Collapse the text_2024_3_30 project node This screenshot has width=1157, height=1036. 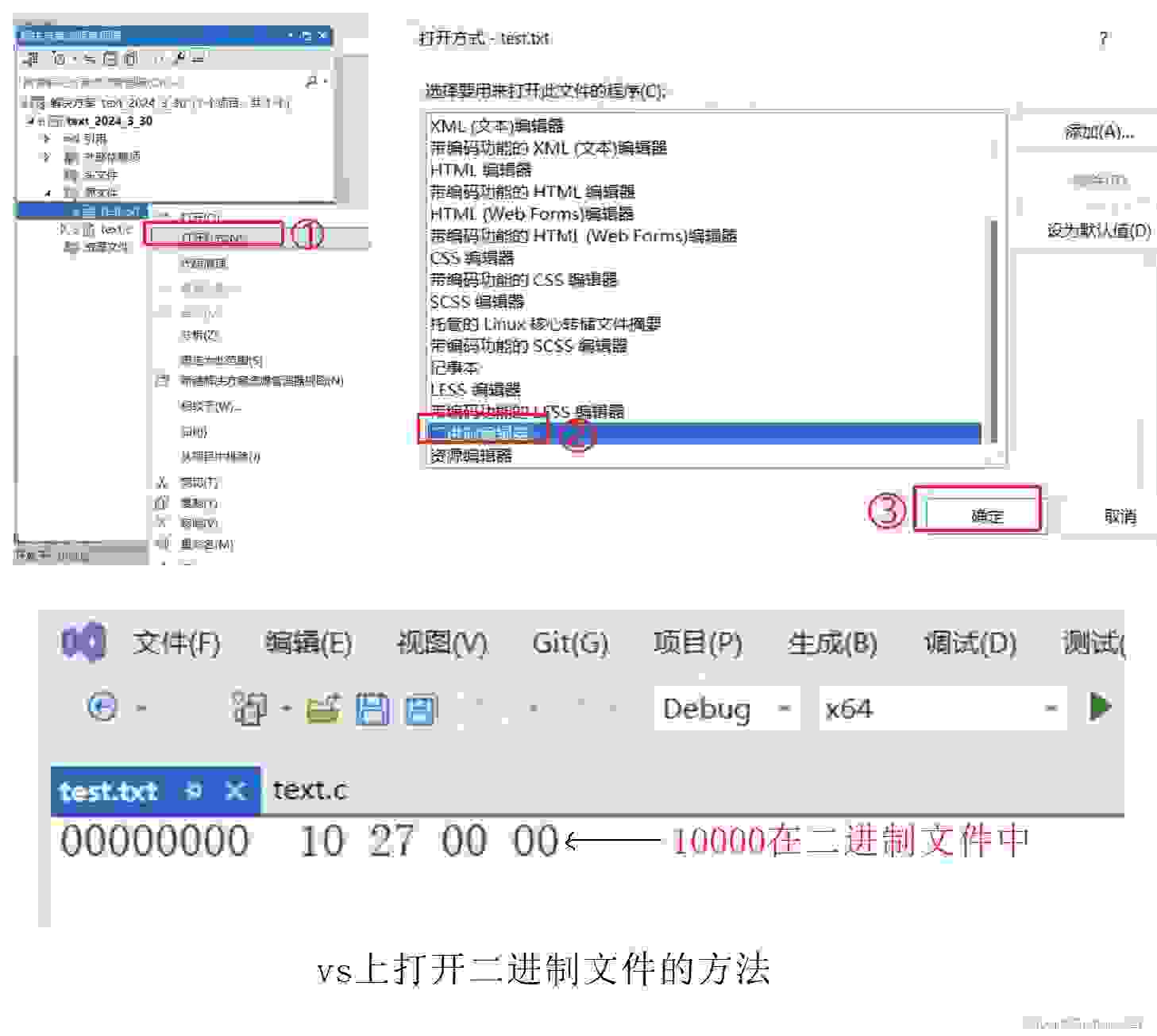31,121
